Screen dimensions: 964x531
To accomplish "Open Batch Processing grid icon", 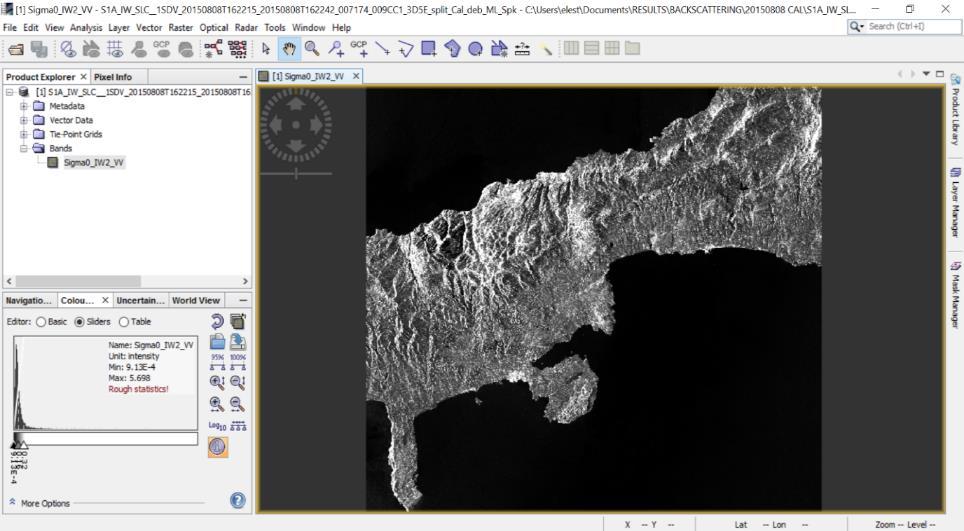I will [237, 49].
